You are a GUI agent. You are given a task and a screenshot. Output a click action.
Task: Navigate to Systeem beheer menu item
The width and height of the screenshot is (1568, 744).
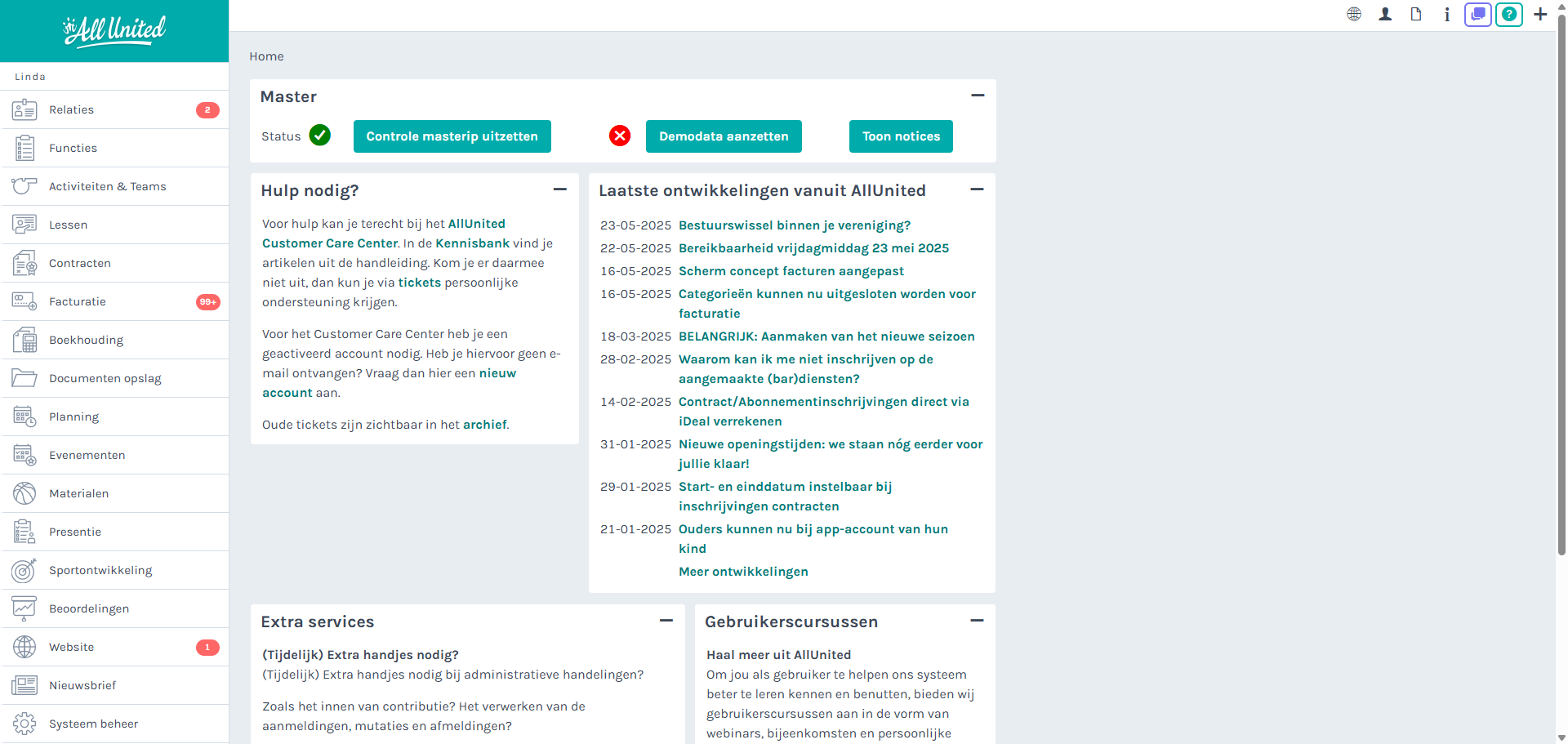pyautogui.click(x=114, y=724)
